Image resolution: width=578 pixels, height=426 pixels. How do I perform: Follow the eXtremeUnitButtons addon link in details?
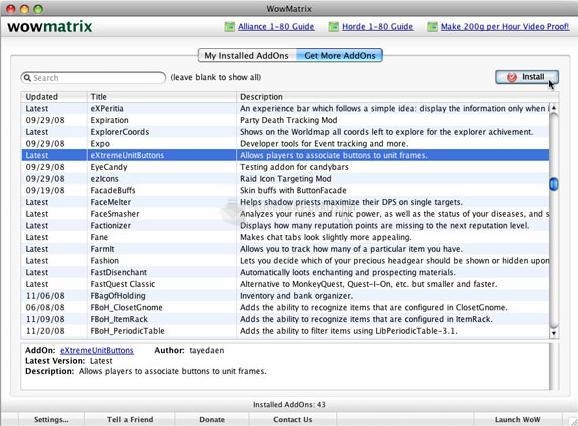click(x=97, y=350)
